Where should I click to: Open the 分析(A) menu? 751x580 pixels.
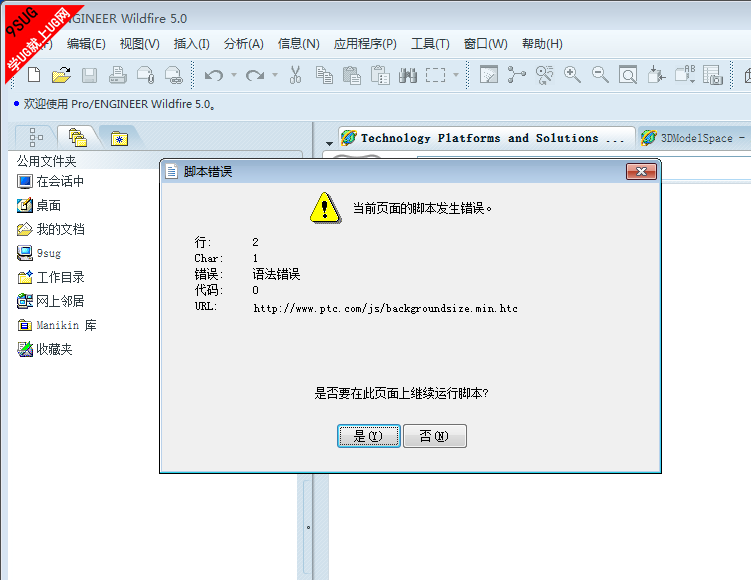point(244,44)
